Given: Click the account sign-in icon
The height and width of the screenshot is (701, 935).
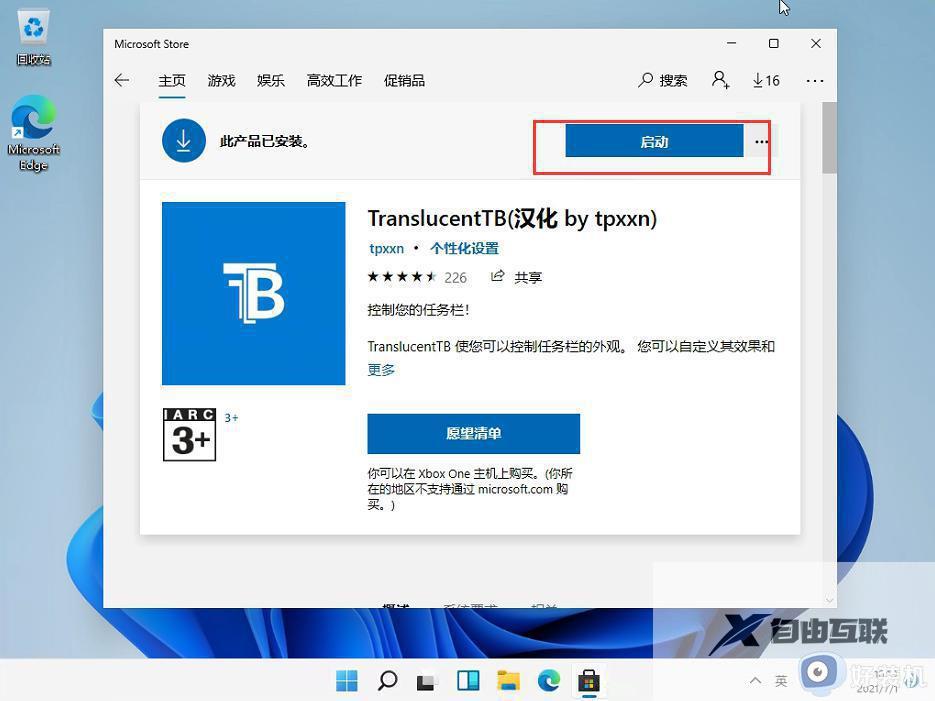Looking at the screenshot, I should click(x=720, y=80).
